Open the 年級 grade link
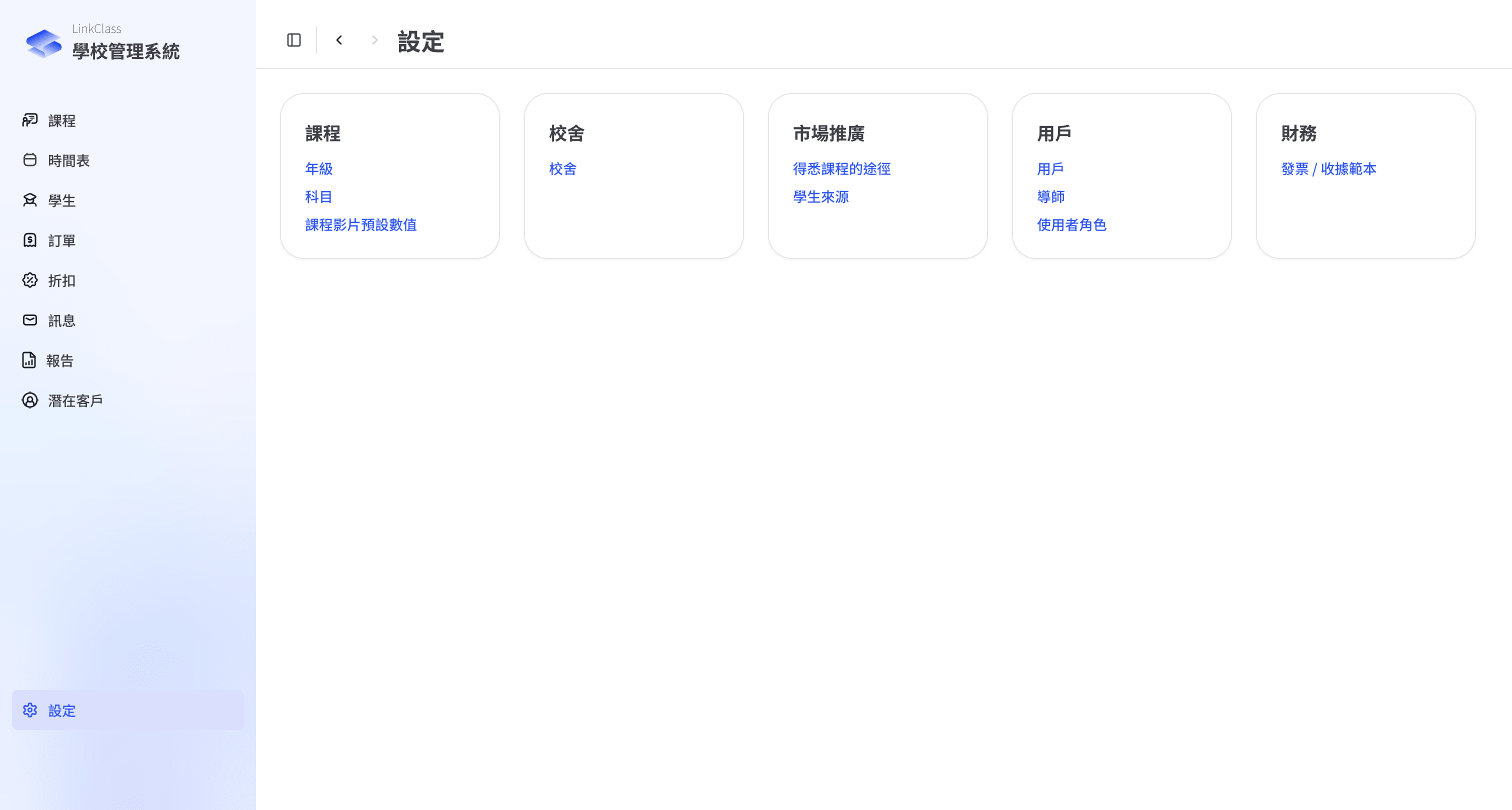This screenshot has width=1512, height=810. (x=318, y=169)
